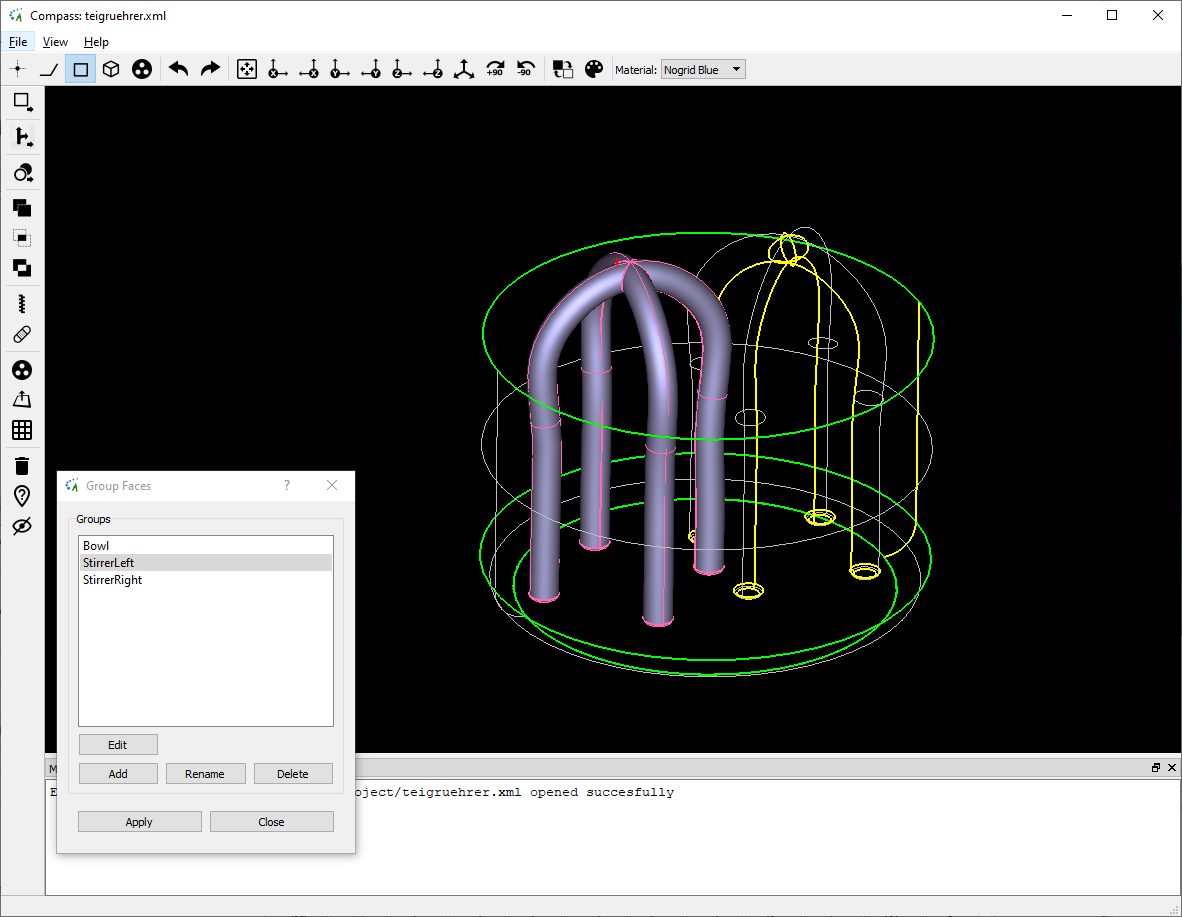Open the Help menu
This screenshot has height=917, width=1182.
pyautogui.click(x=96, y=41)
